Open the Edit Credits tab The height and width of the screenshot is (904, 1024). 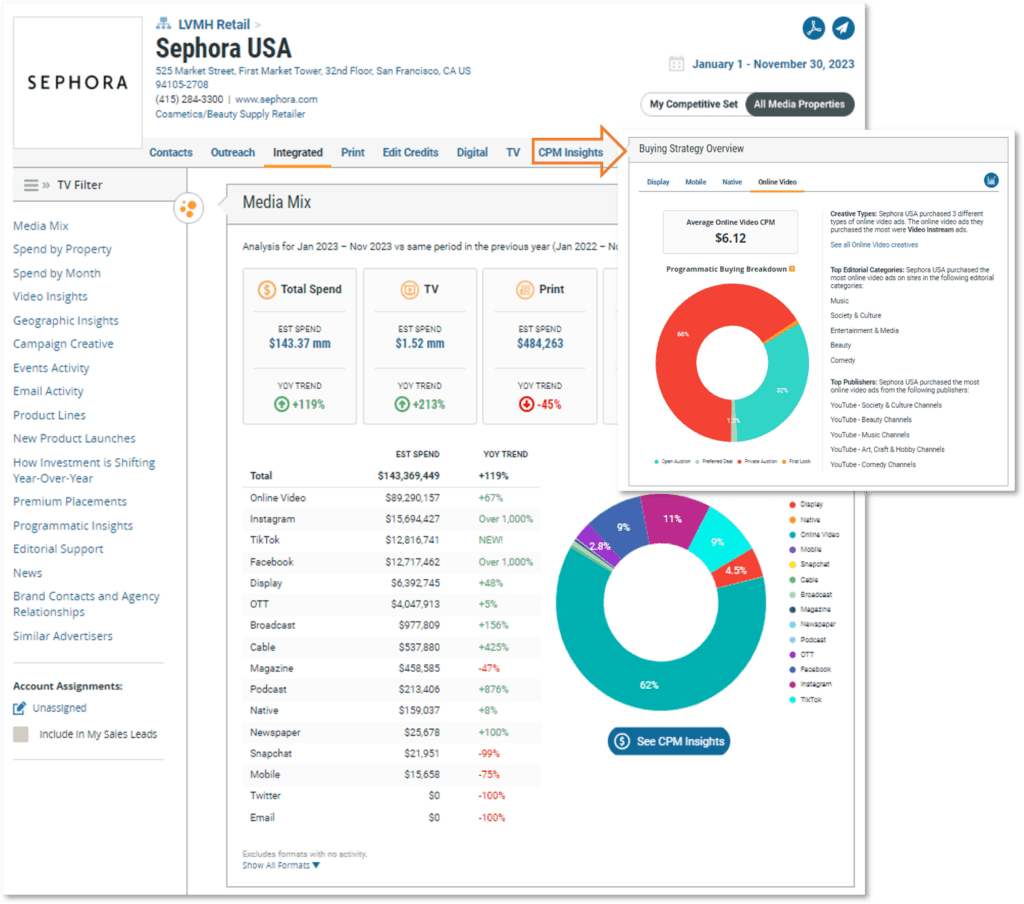click(410, 152)
